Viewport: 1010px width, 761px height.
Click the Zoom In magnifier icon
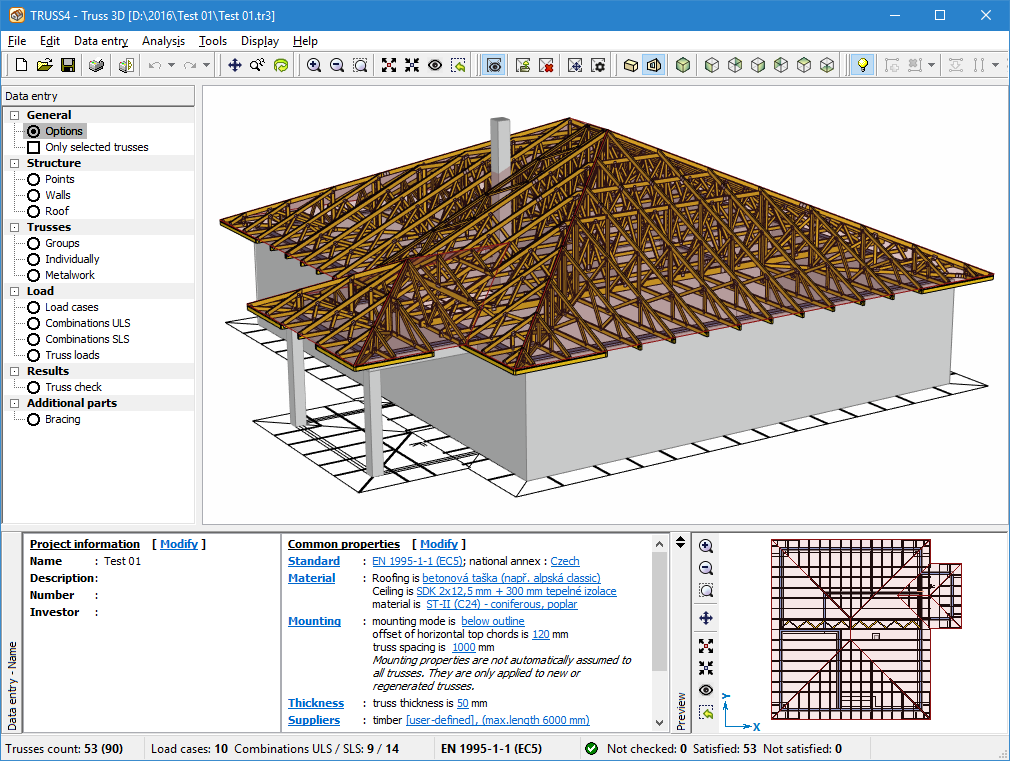click(x=315, y=64)
